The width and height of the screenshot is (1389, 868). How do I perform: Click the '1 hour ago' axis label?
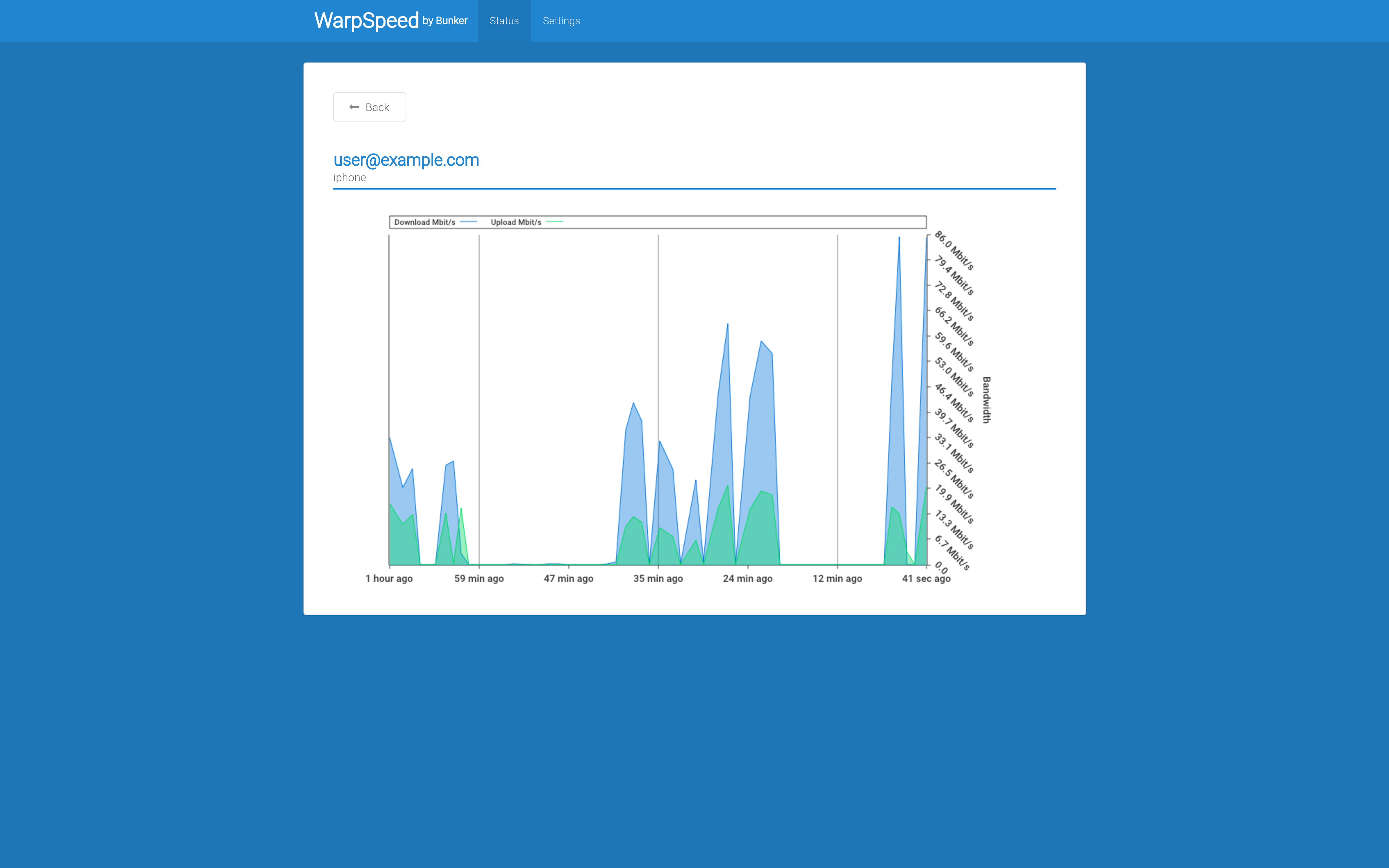click(389, 578)
